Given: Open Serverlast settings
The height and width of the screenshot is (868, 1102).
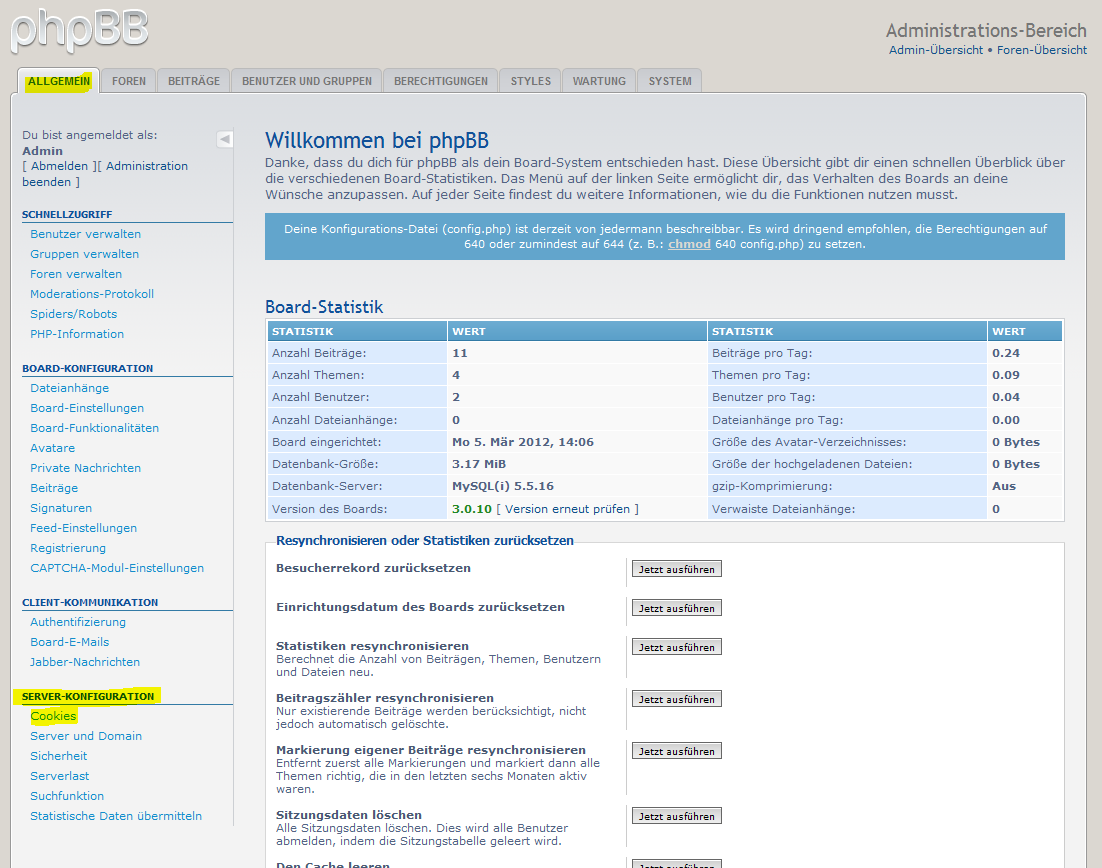Looking at the screenshot, I should (x=60, y=776).
